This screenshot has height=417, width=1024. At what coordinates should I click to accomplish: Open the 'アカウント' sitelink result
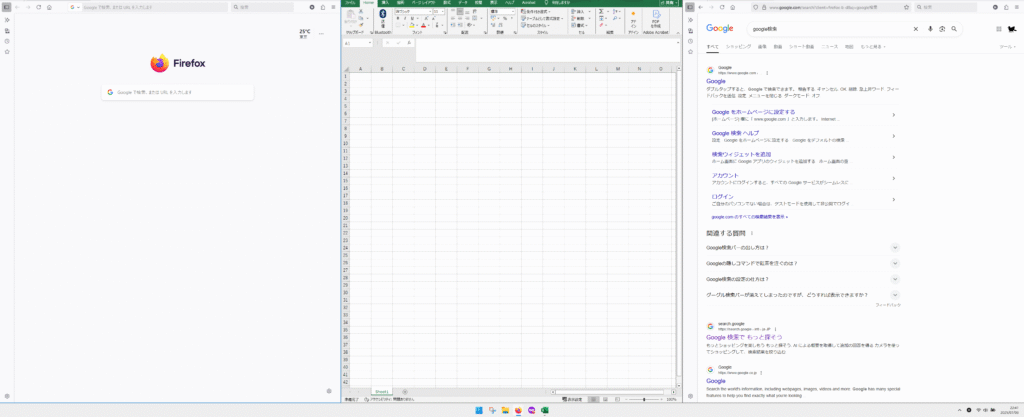tap(725, 176)
